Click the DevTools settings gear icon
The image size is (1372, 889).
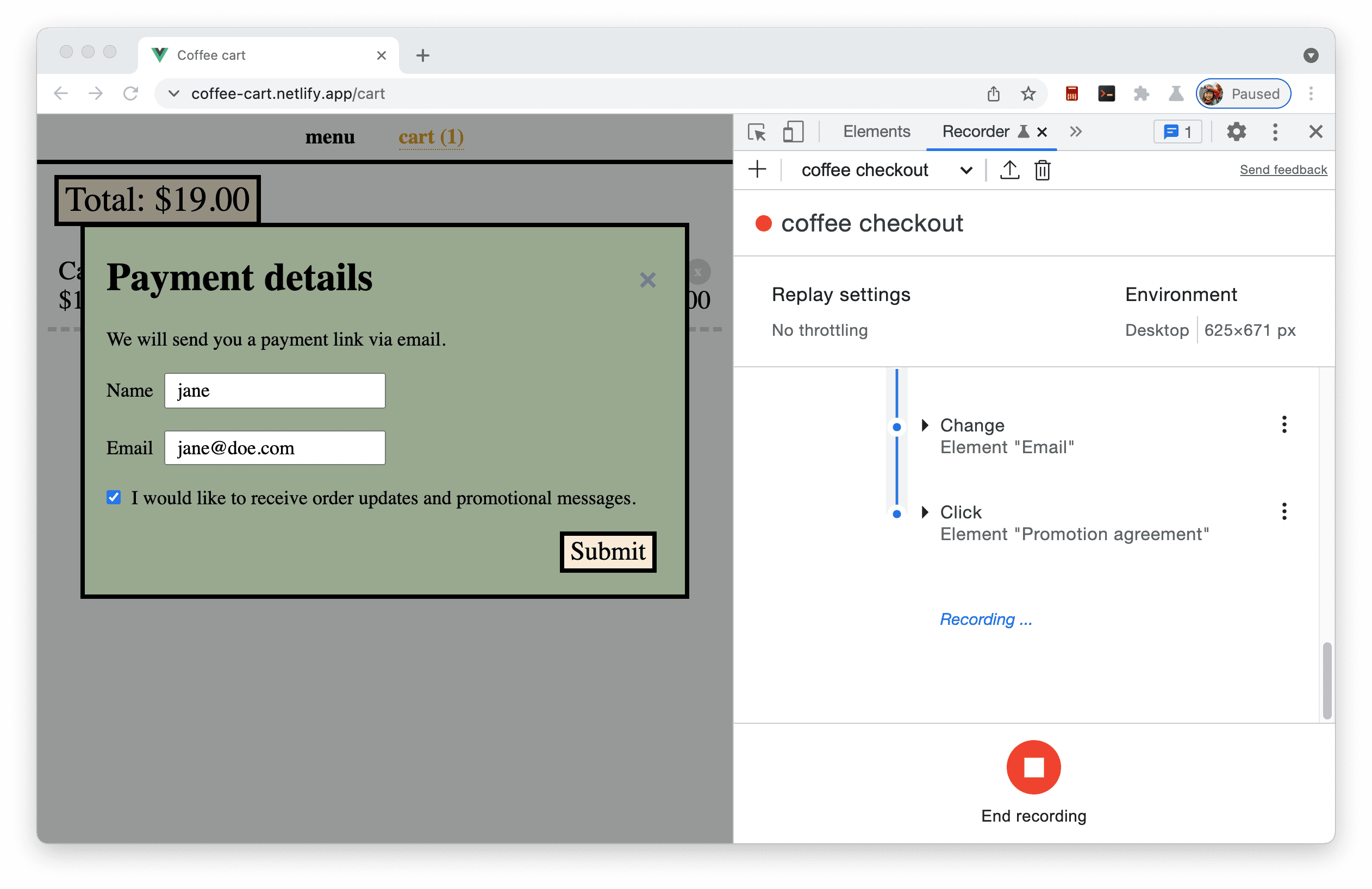point(1237,132)
